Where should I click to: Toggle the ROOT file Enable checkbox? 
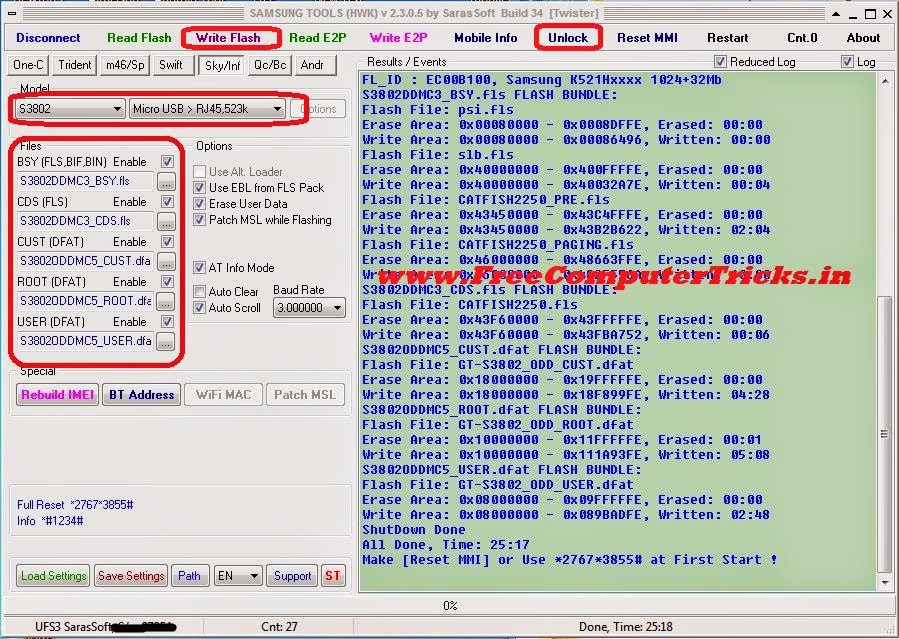pos(167,281)
